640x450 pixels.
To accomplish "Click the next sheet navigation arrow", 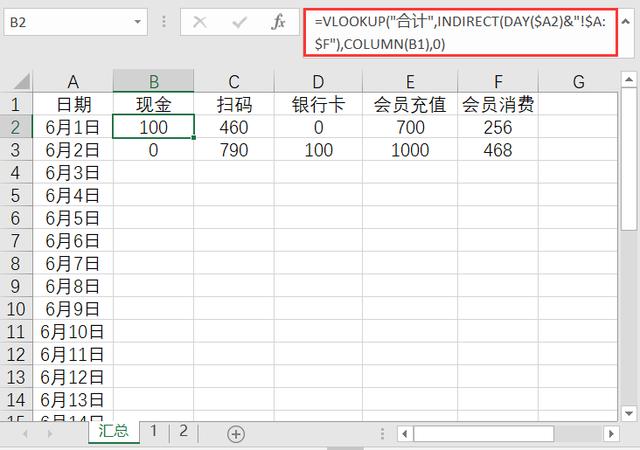I will (49, 433).
